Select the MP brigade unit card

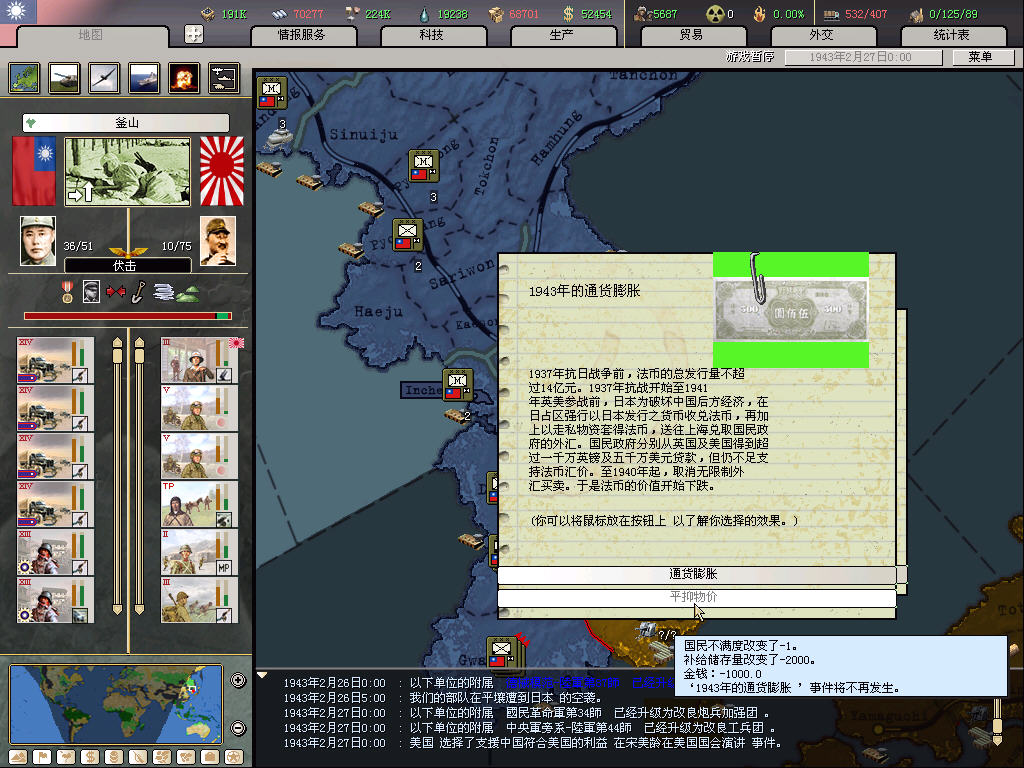tap(199, 552)
